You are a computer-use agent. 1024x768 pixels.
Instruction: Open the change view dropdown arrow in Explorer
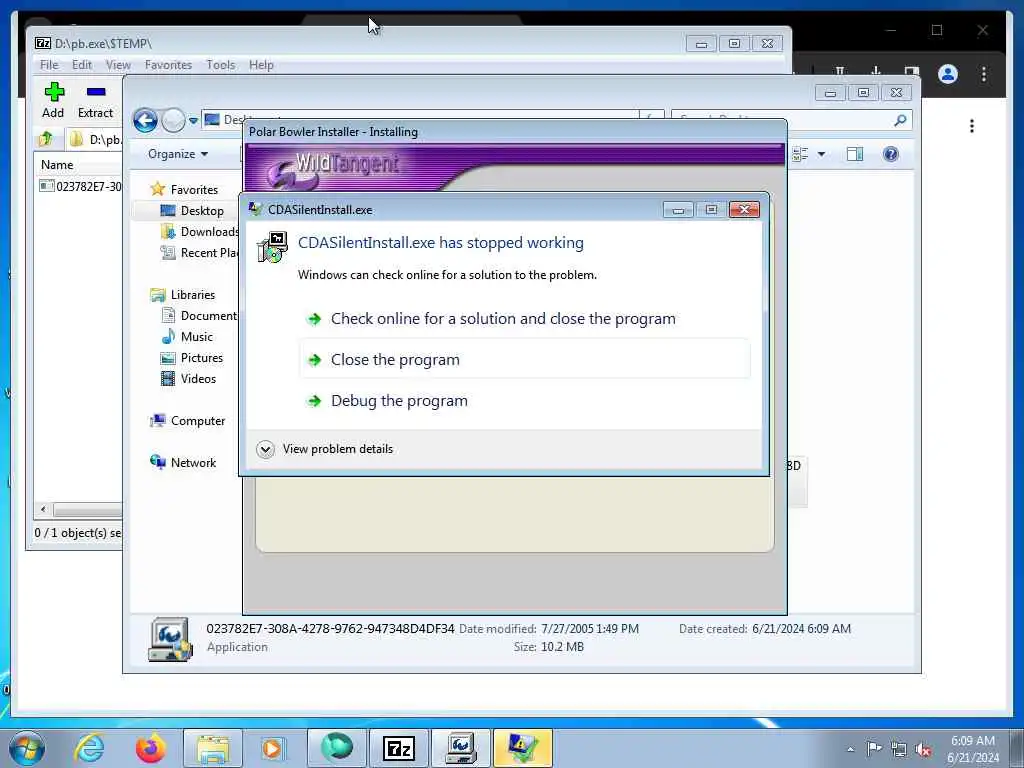click(822, 154)
